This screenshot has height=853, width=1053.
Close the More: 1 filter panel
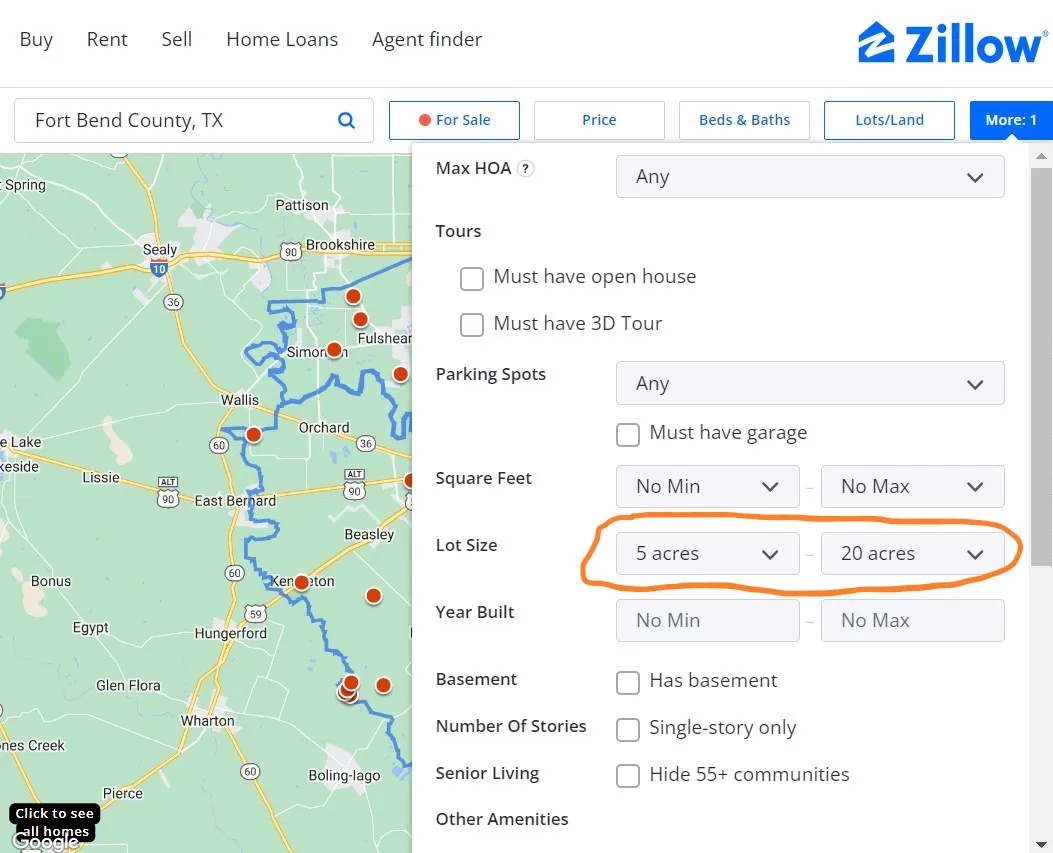1011,120
